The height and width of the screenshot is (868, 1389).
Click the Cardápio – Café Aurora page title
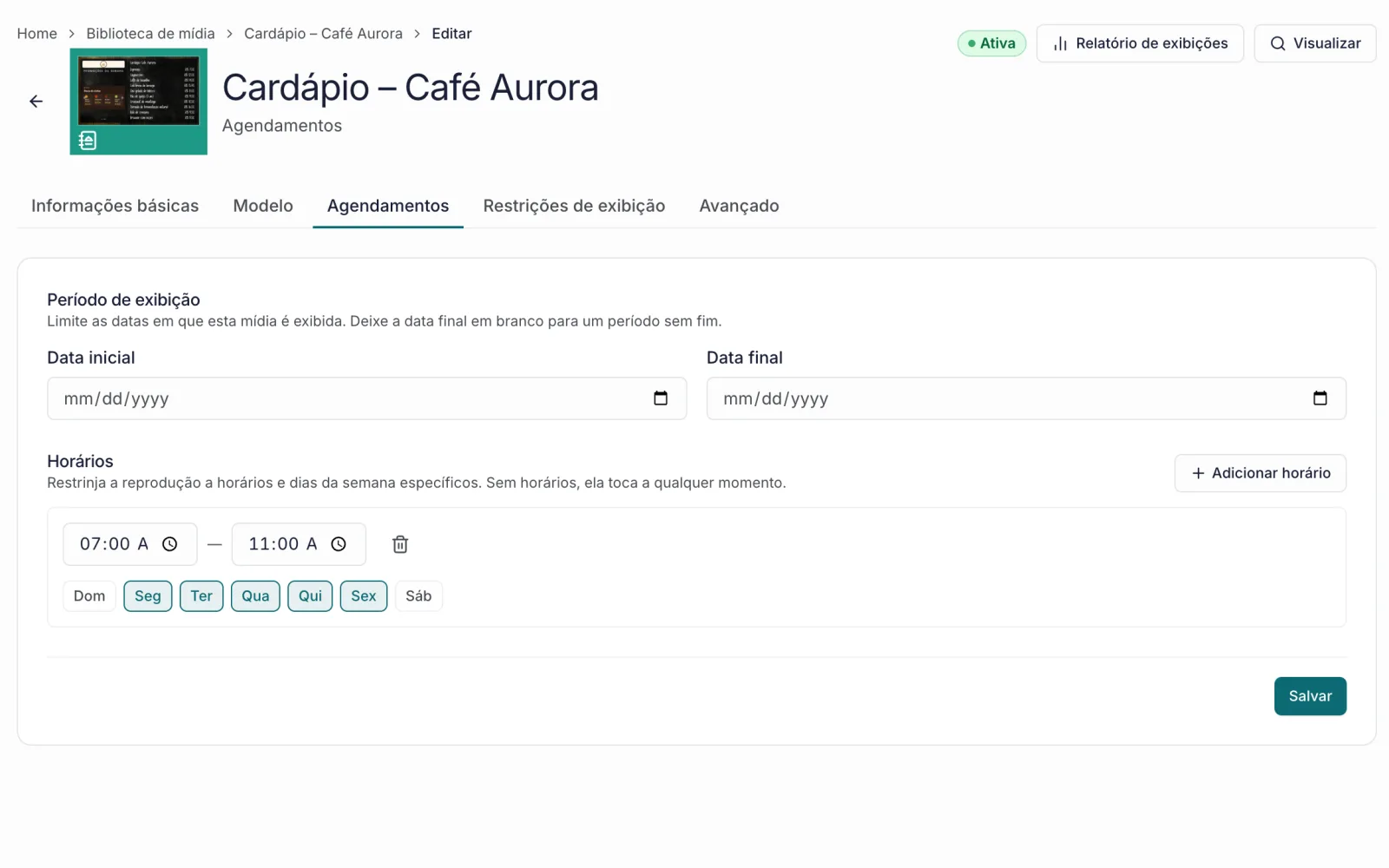click(x=411, y=88)
